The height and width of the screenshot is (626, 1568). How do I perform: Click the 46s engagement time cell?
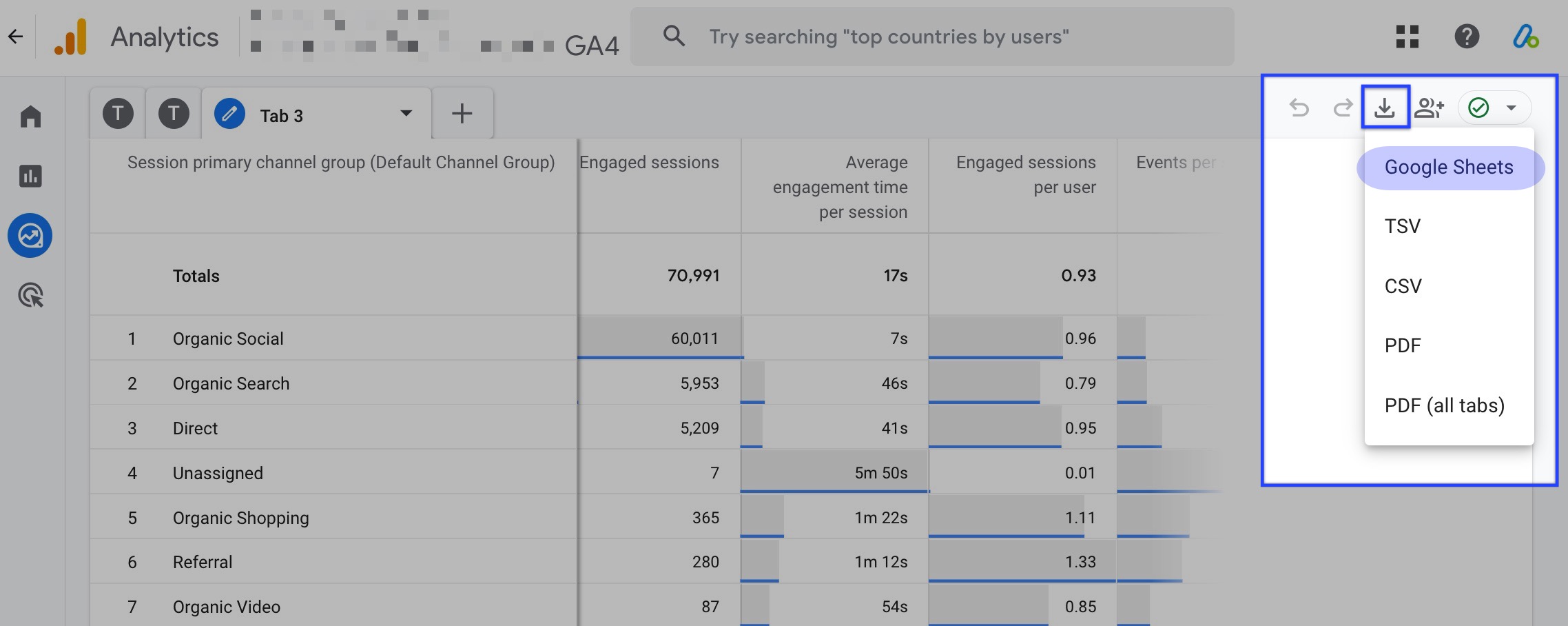pos(894,383)
